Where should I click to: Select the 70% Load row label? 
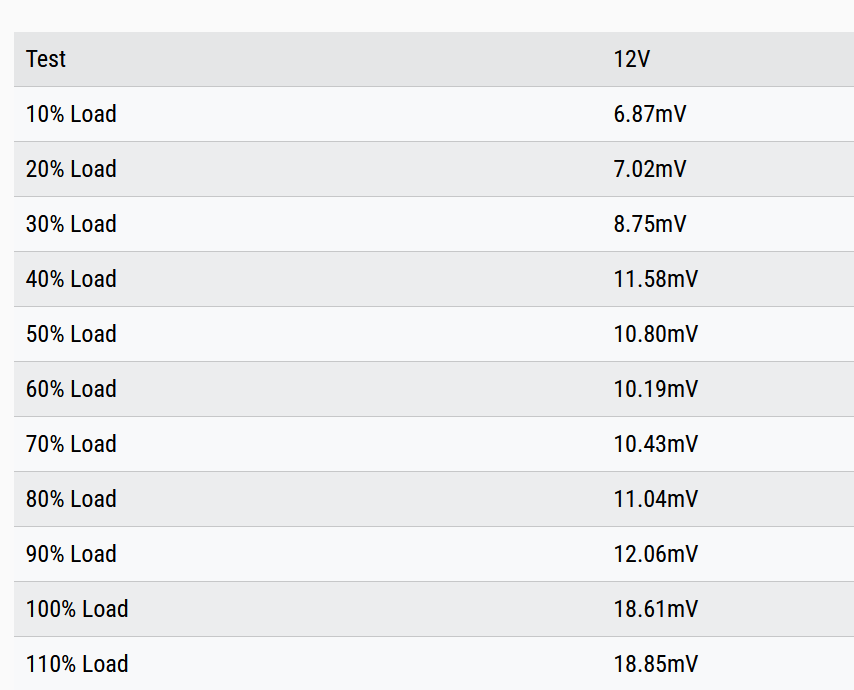tap(71, 444)
